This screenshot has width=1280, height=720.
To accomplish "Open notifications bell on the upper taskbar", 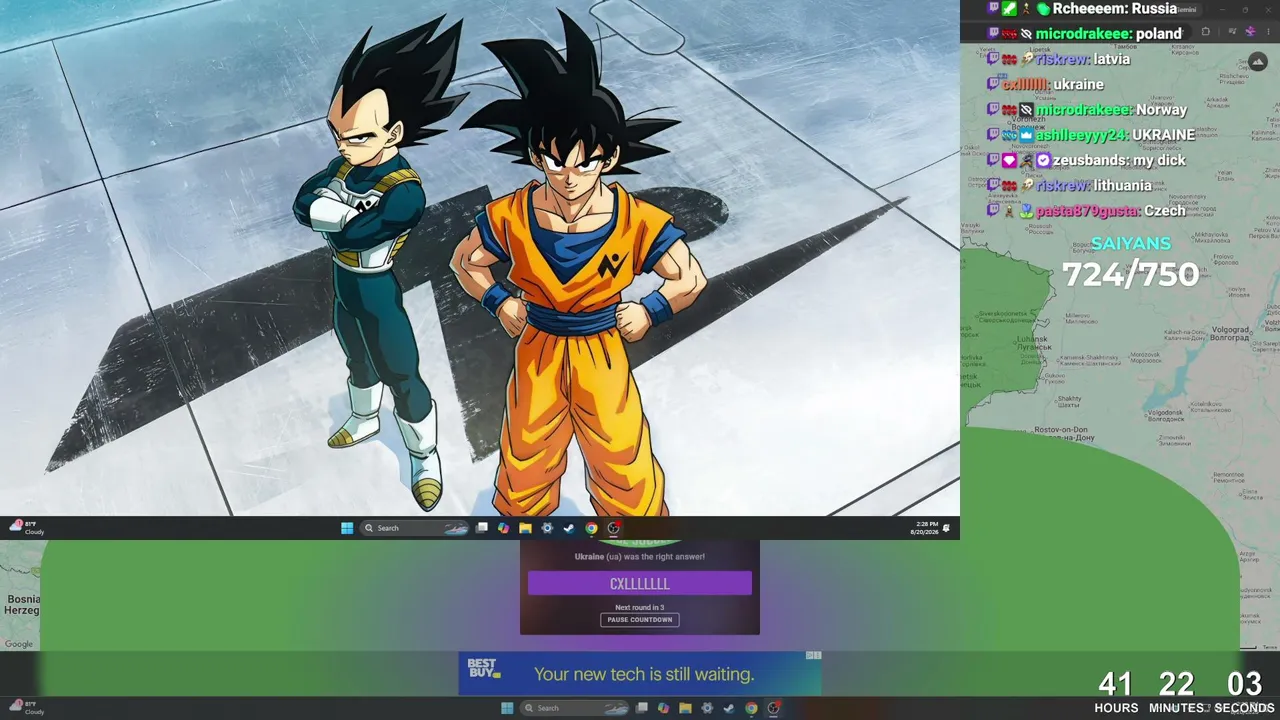I will pos(946,528).
